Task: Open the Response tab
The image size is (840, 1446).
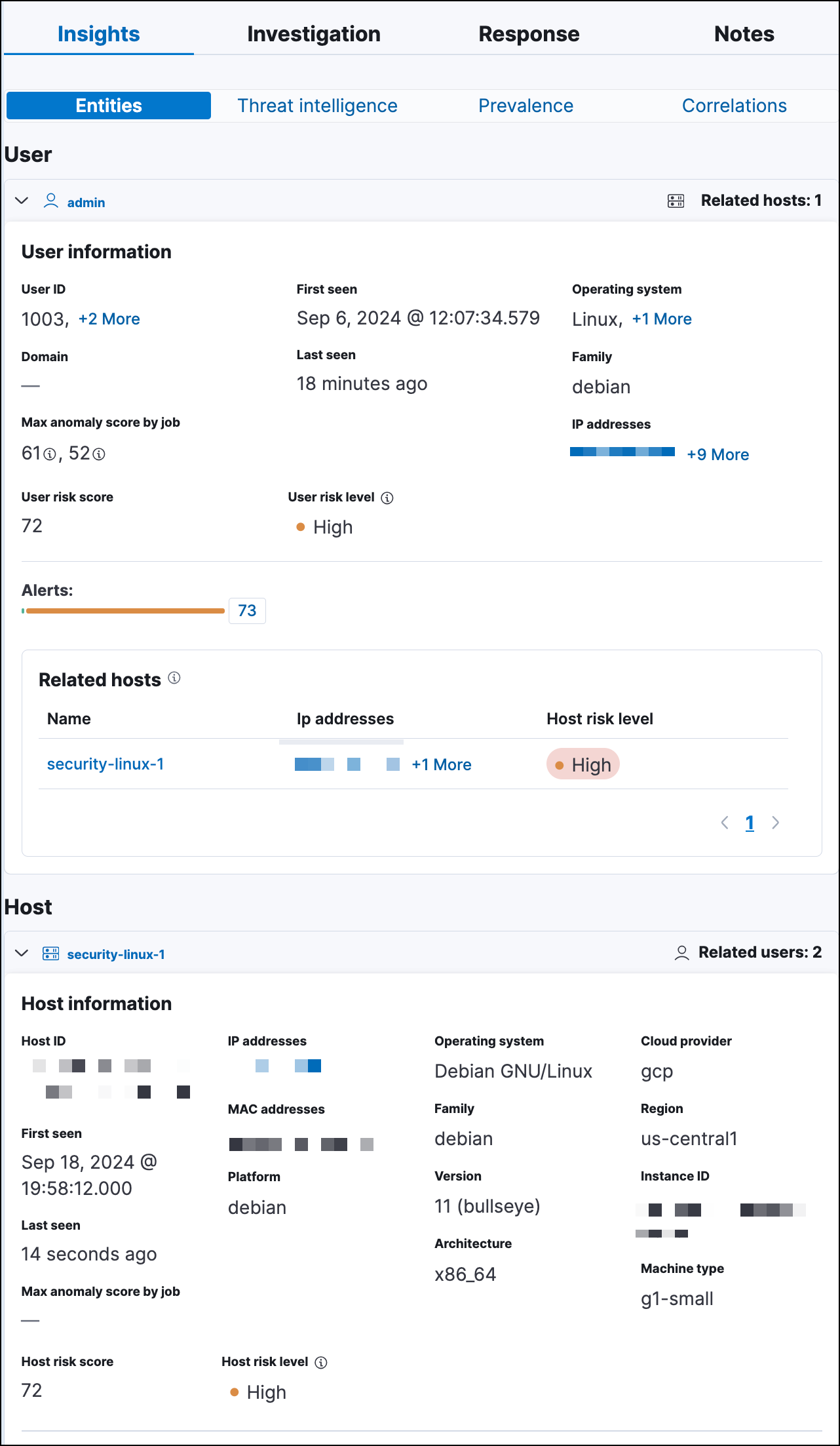Action: [x=529, y=34]
